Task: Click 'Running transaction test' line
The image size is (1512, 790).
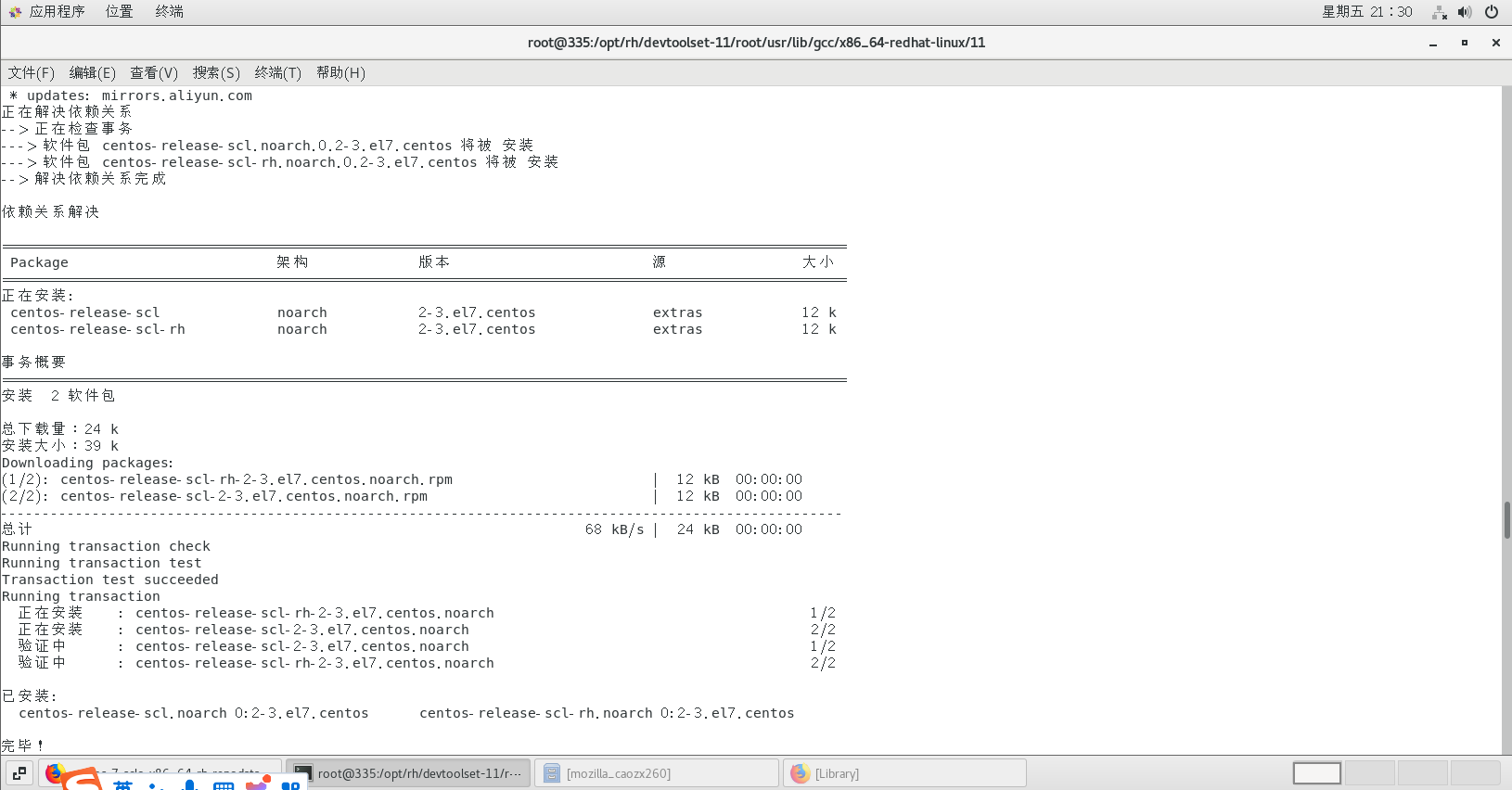Action: click(101, 563)
